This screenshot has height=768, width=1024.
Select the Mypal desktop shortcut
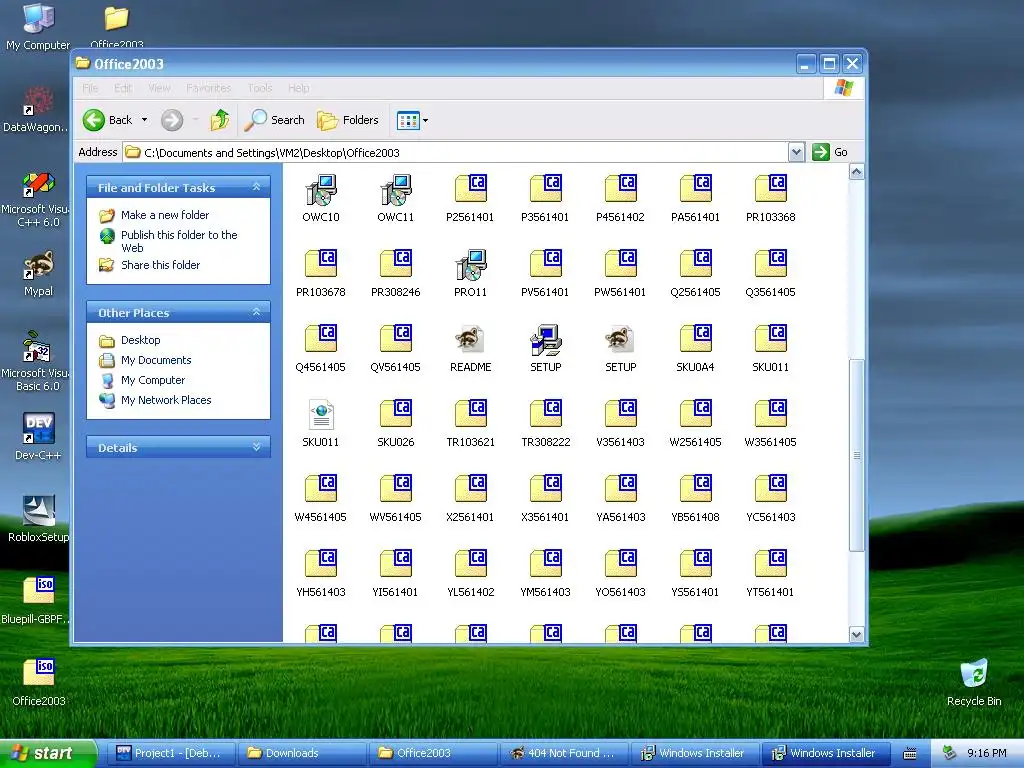click(38, 274)
